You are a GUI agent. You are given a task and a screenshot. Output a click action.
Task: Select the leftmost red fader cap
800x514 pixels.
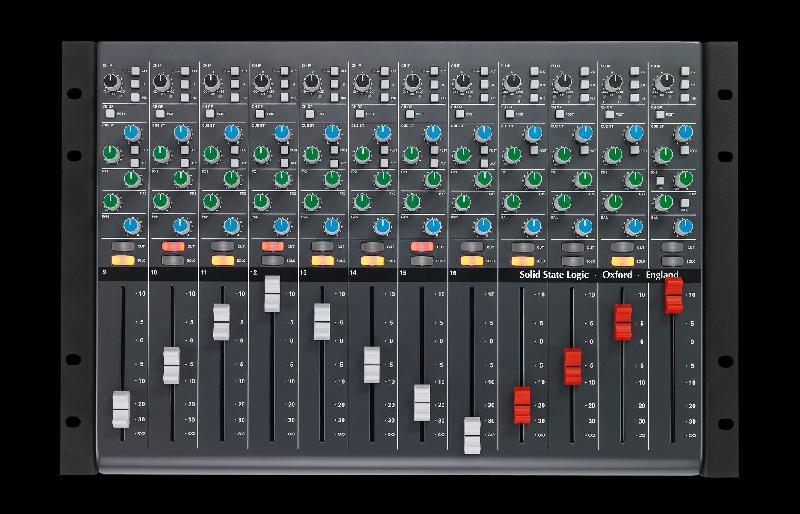522,403
